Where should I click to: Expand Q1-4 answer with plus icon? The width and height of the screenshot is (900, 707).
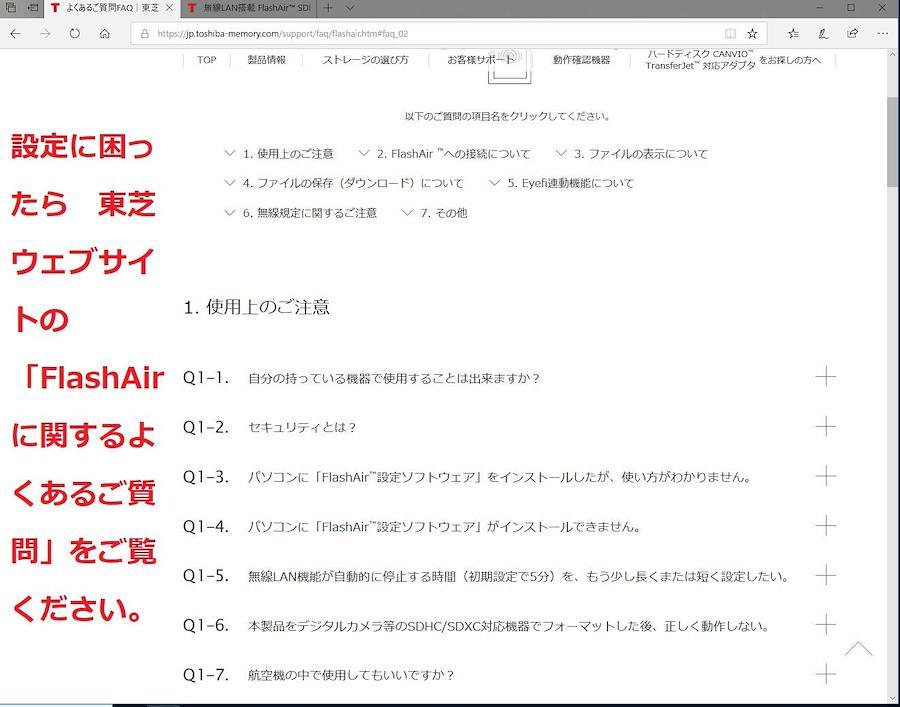pyautogui.click(x=825, y=525)
